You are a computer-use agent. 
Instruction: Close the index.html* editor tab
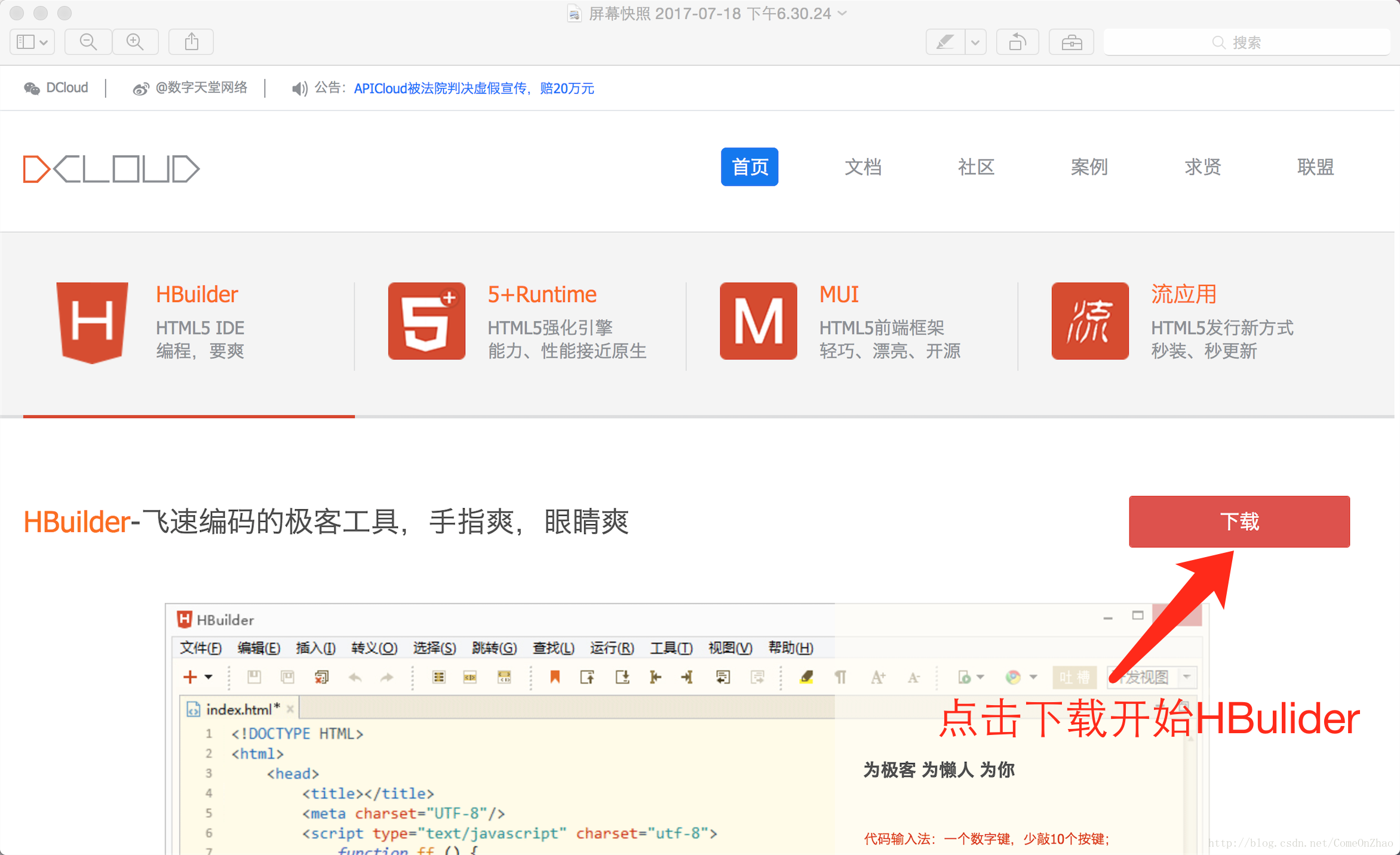pos(290,709)
